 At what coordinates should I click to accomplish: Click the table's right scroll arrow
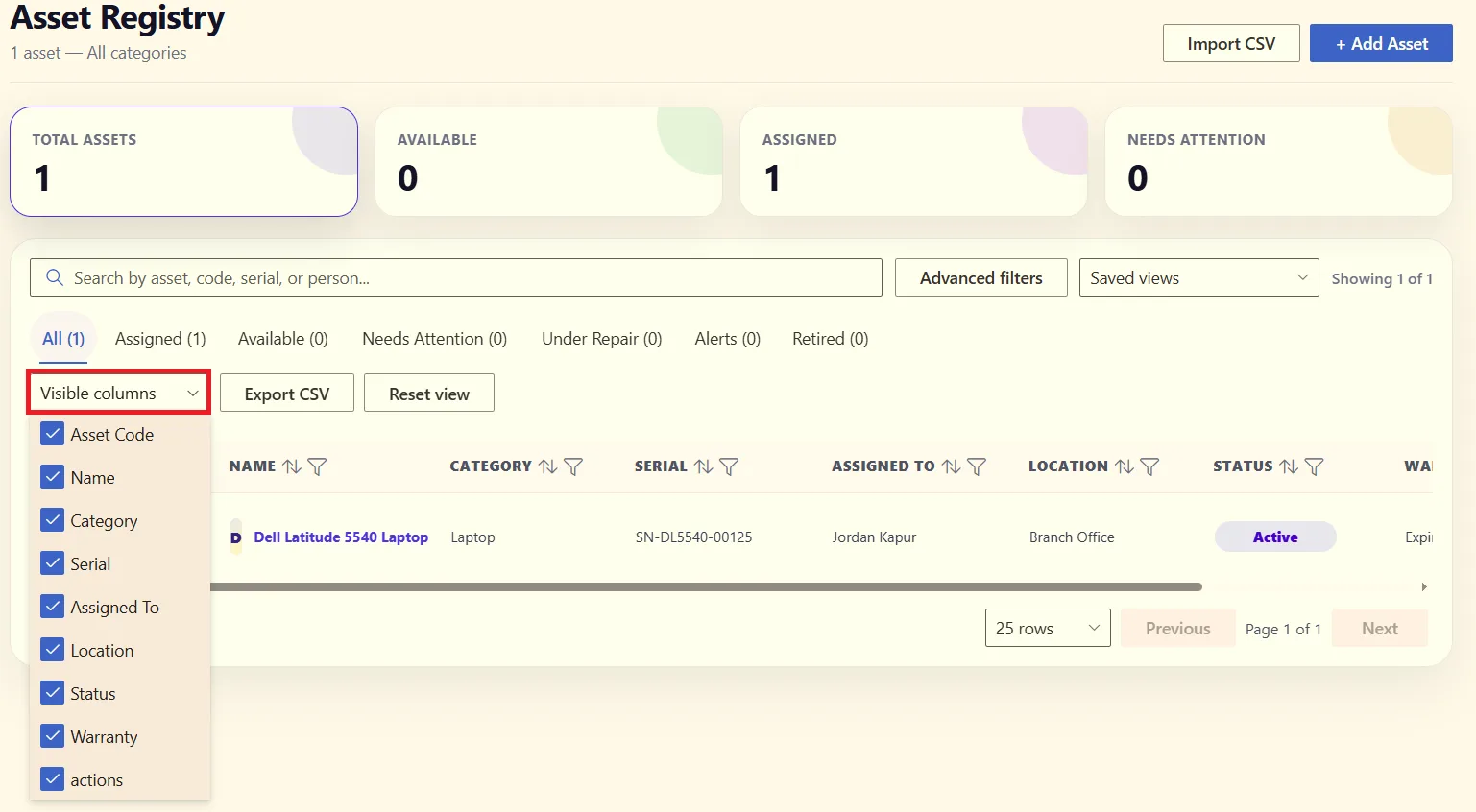(x=1424, y=586)
